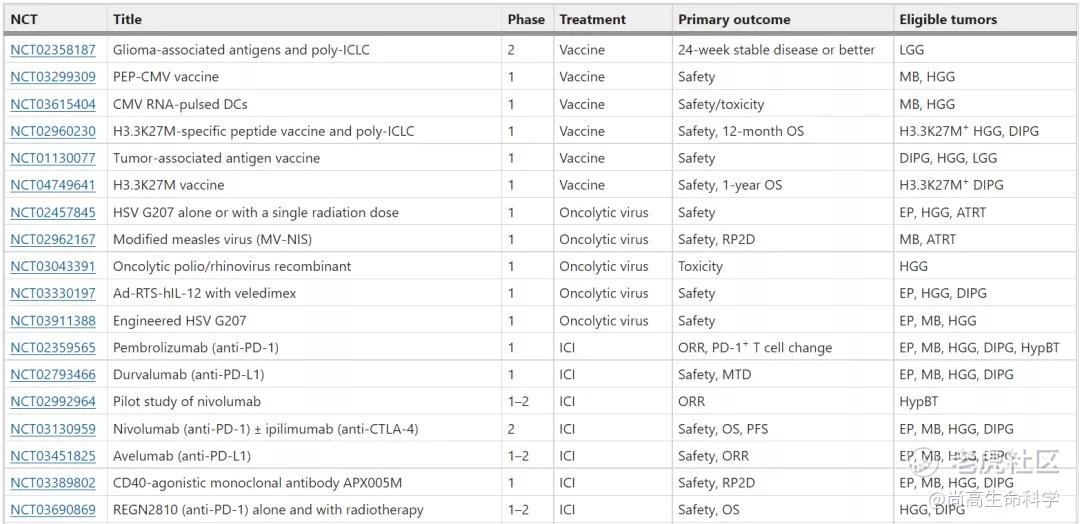This screenshot has width=1080, height=524.
Task: Click the Primary outcome column header
Action: 734,19
